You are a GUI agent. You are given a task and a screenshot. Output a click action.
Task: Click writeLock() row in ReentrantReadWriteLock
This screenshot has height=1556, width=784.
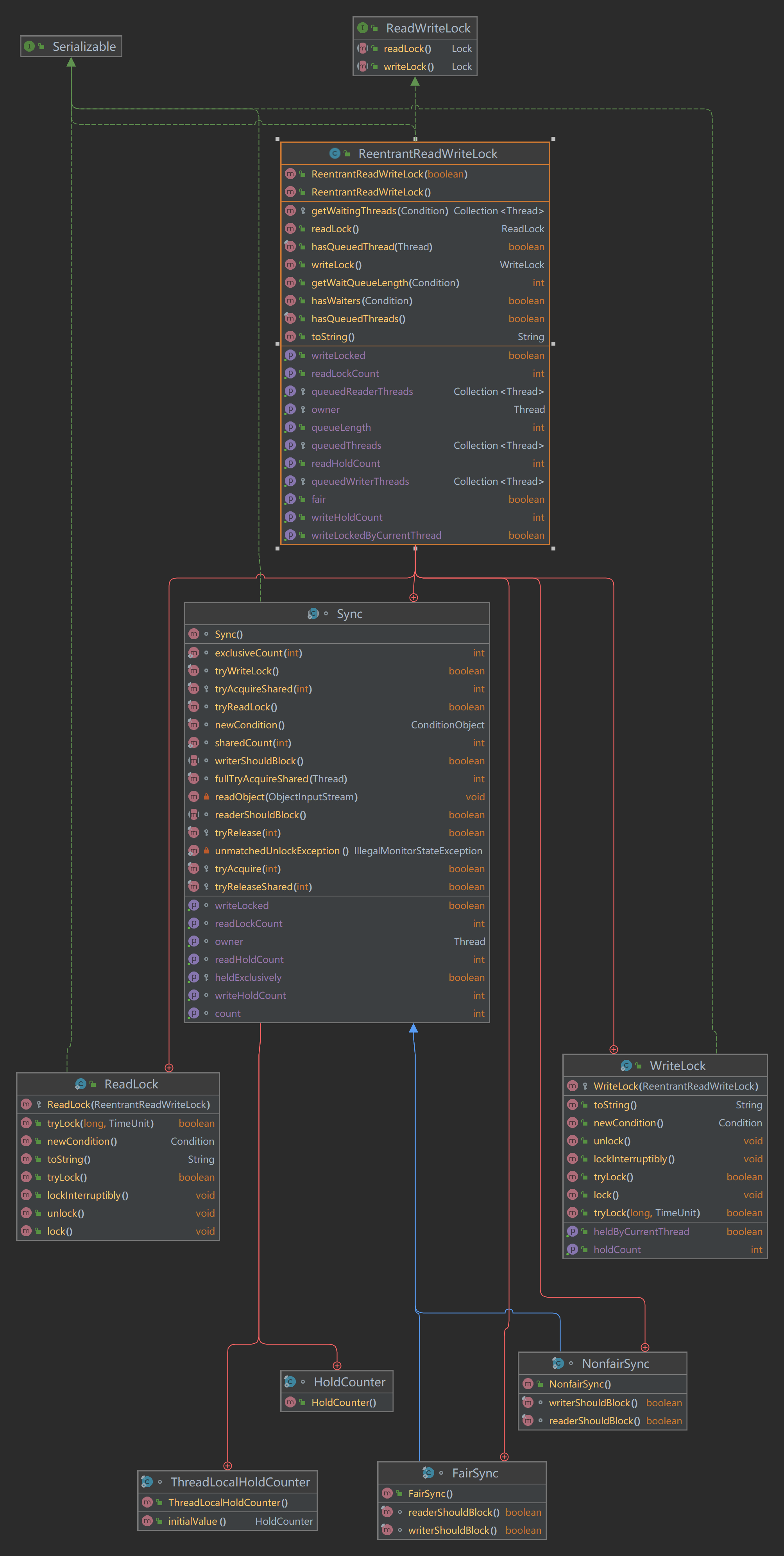coord(415,265)
